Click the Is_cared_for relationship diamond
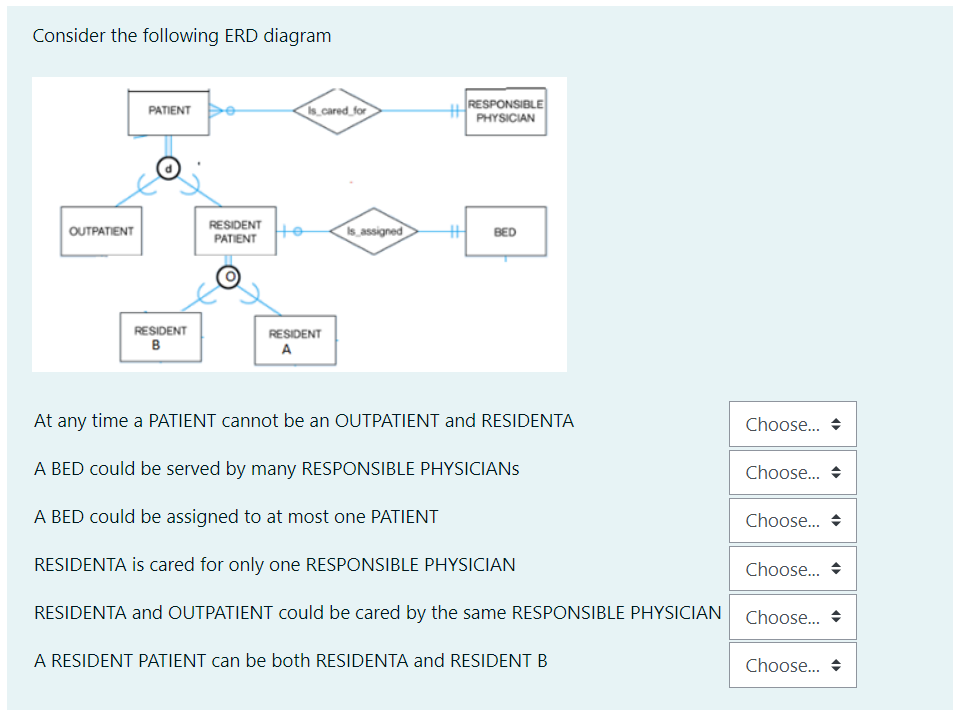Screen dimensions: 953x711 point(338,112)
